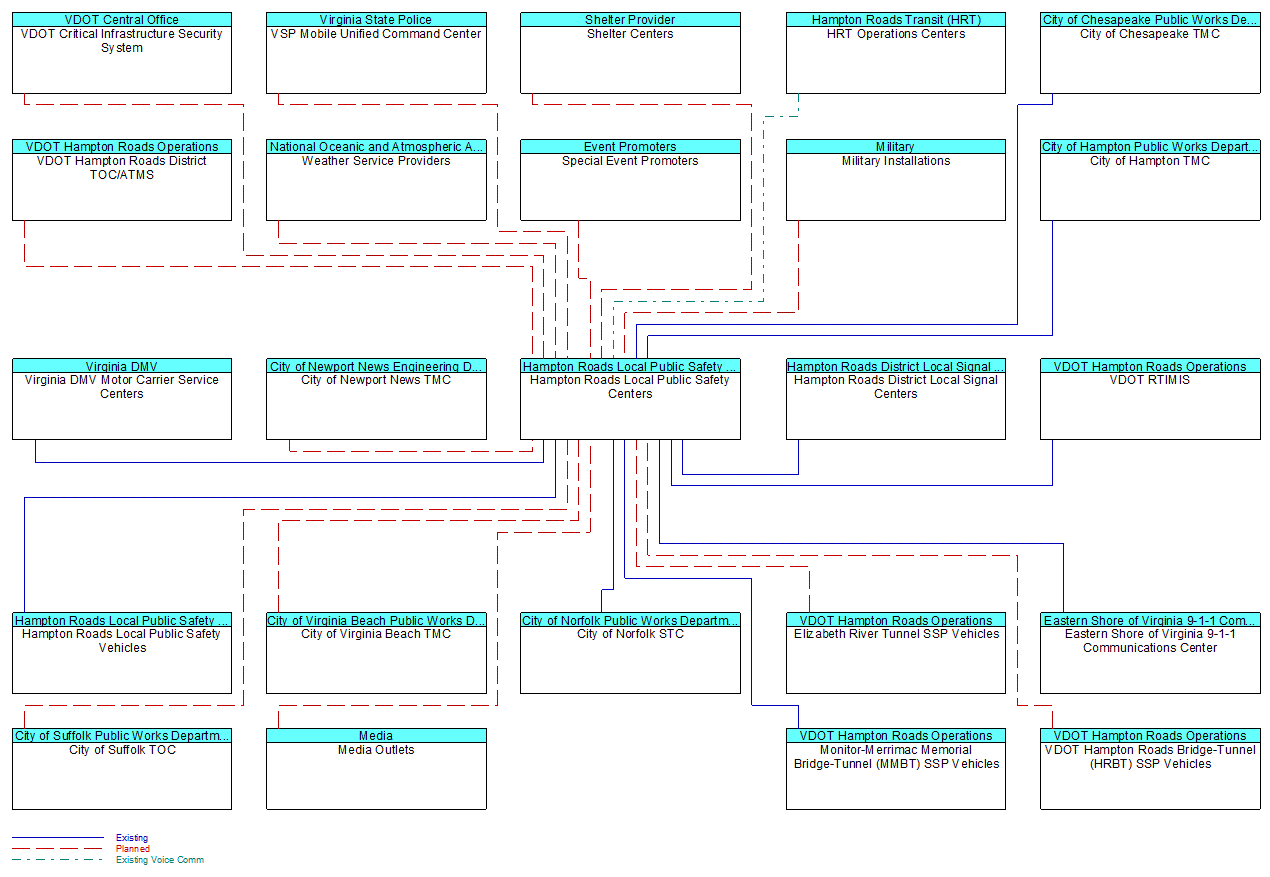This screenshot has width=1270, height=877.
Task: Select the 'Hampton Roads Transit (HRT)' header
Action: (x=896, y=20)
